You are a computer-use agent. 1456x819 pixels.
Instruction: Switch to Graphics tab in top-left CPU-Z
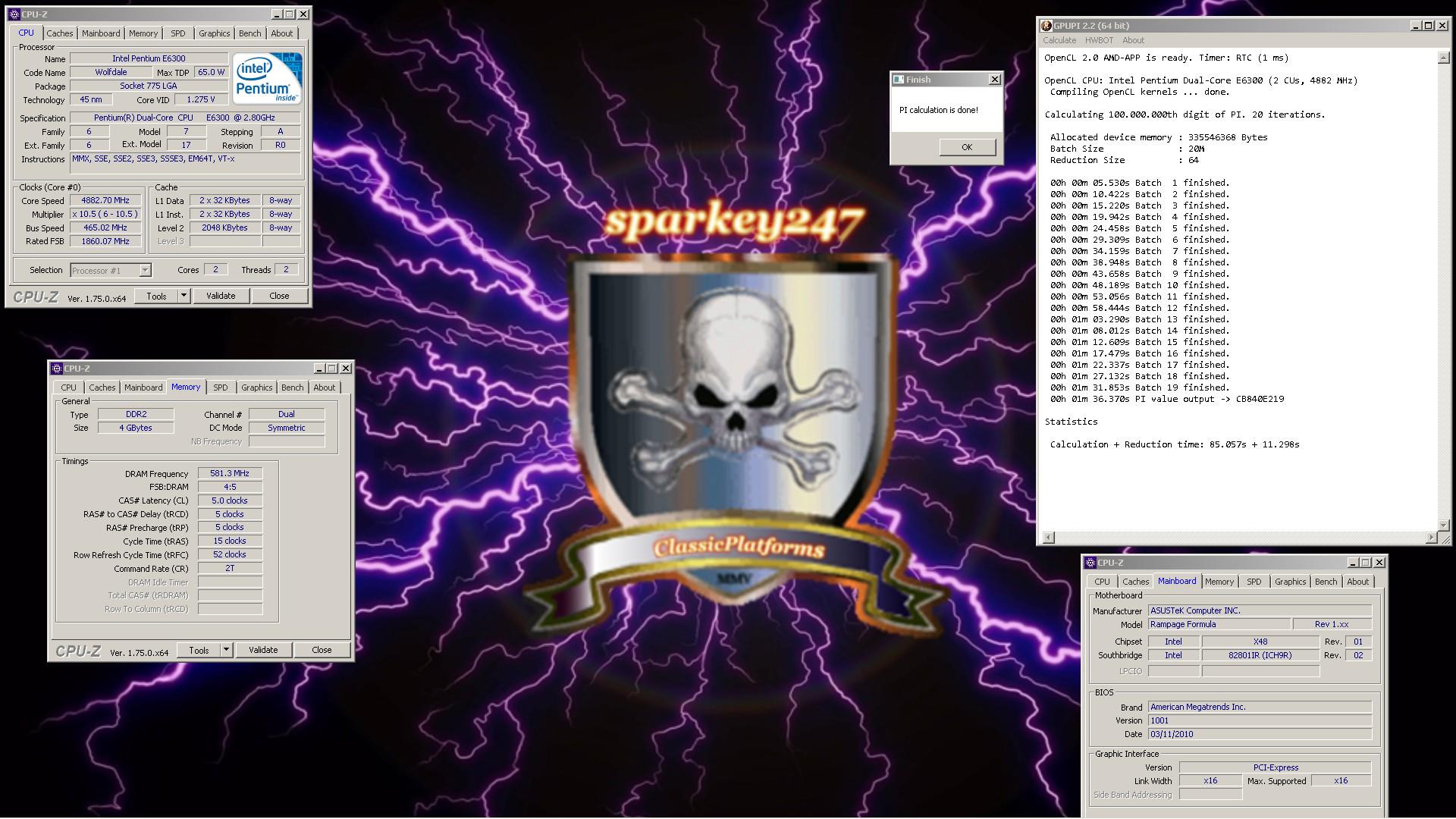tap(215, 33)
